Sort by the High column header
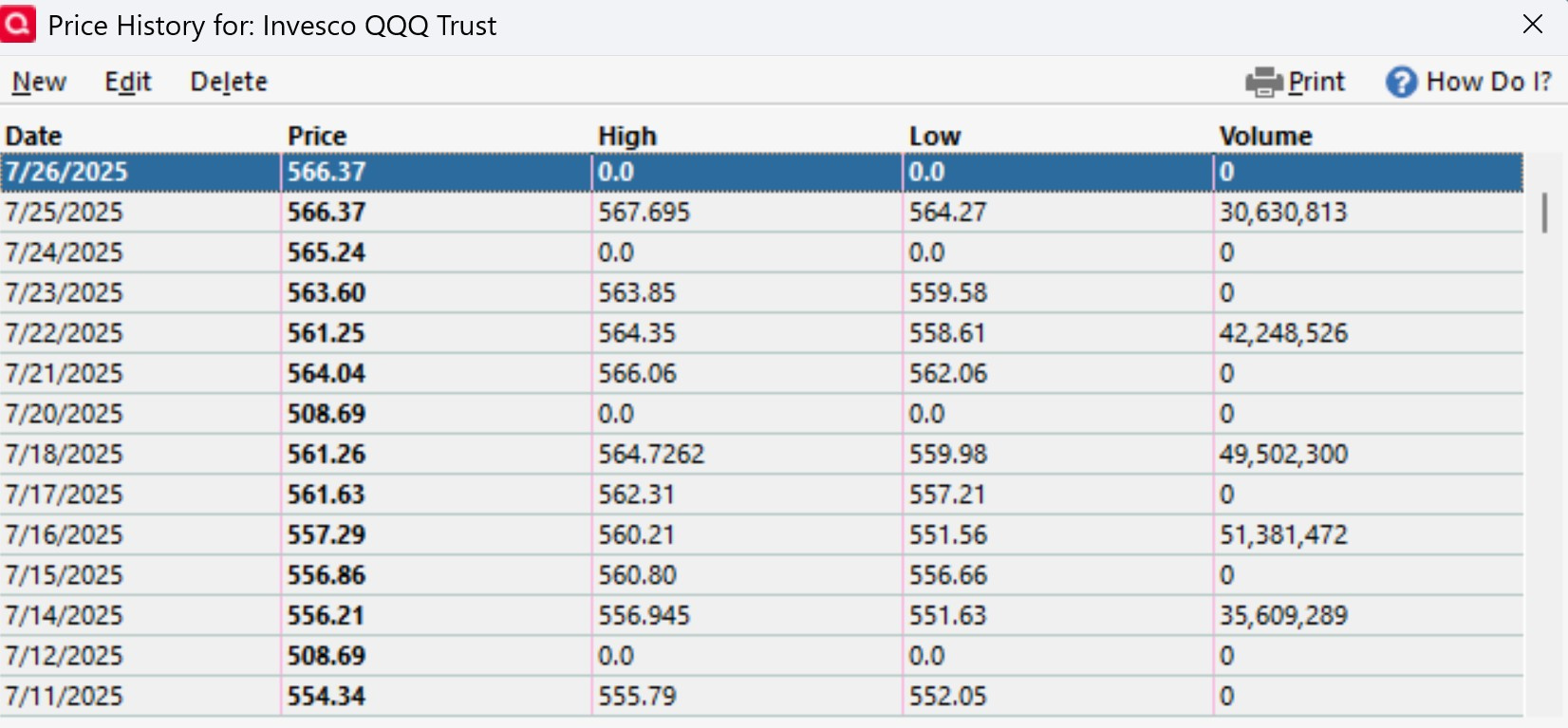Screen dimensions: 1568x728 [627, 136]
